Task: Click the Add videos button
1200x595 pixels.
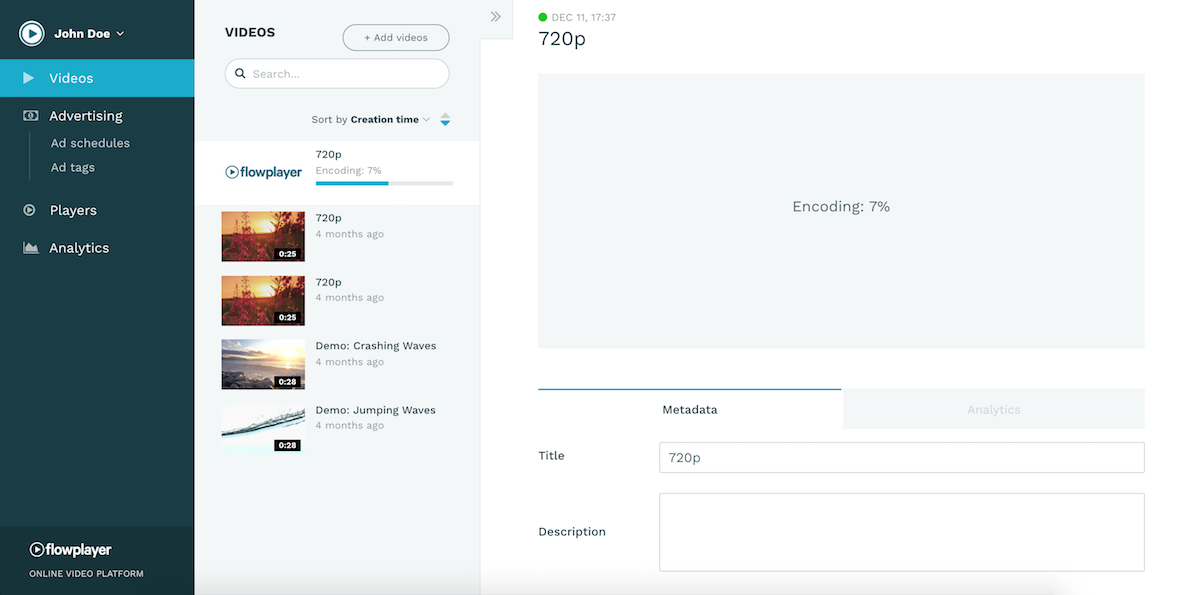Action: click(396, 38)
